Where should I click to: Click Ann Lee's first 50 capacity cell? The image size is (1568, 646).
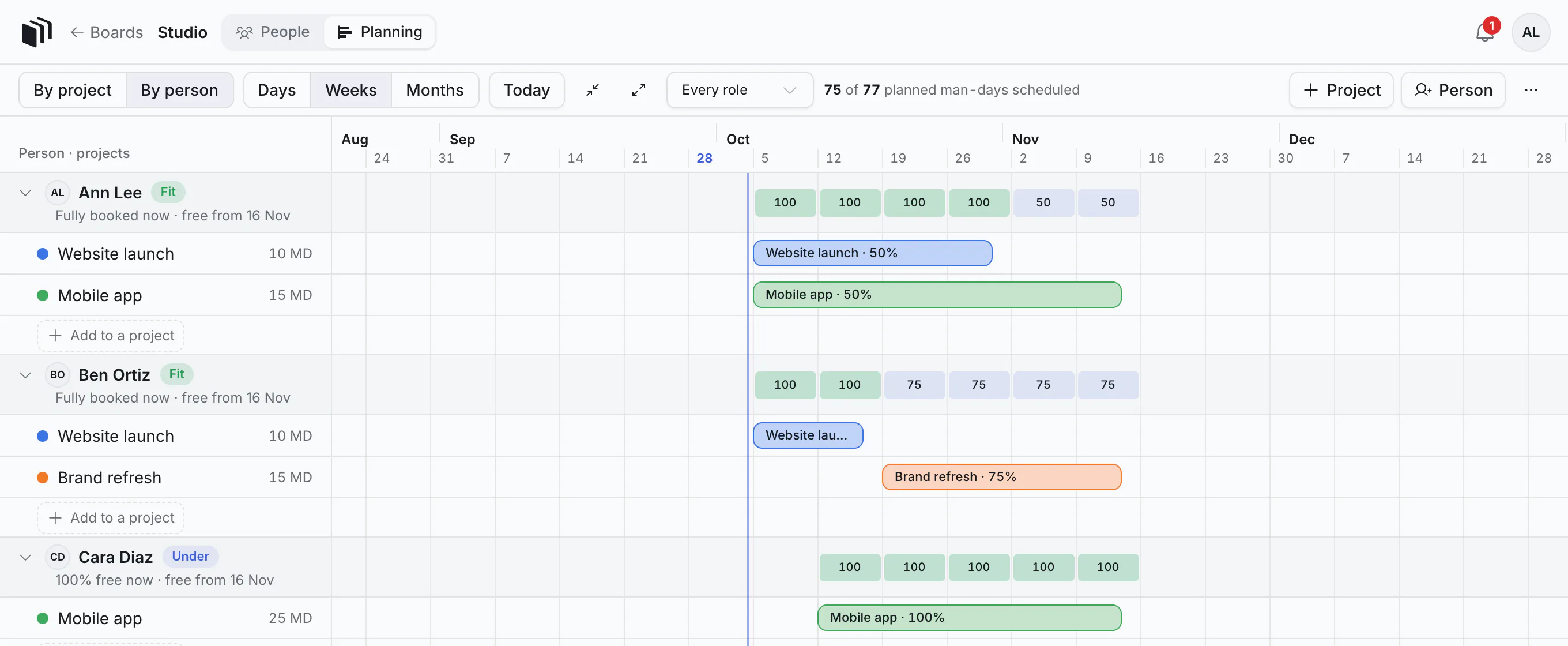(x=1043, y=203)
